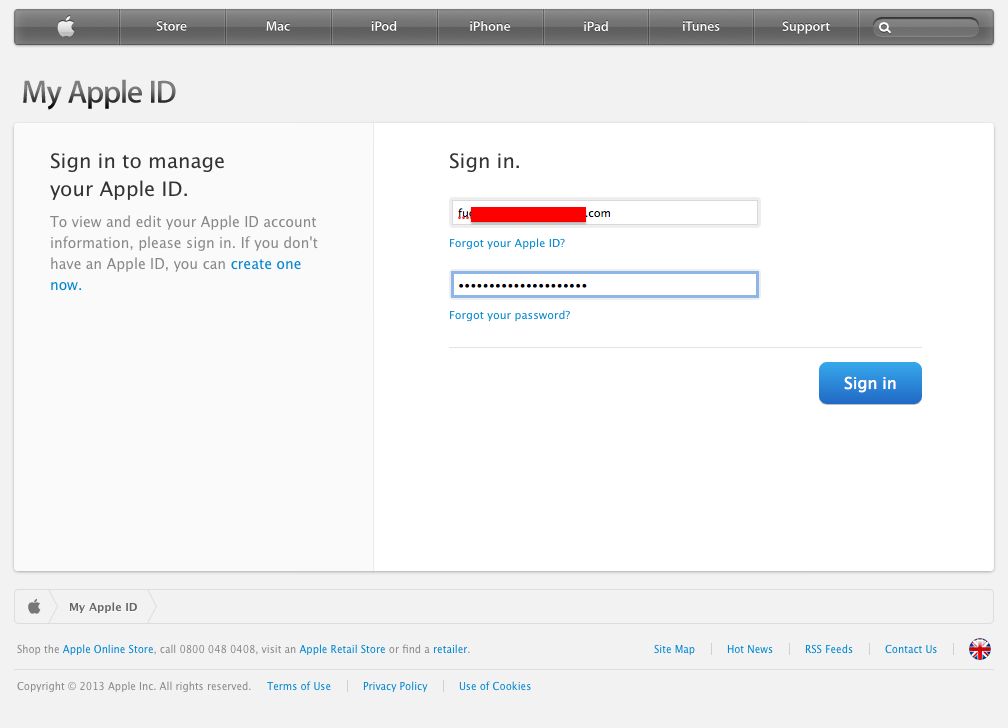Image resolution: width=1008 pixels, height=728 pixels.
Task: Click the password input field
Action: [x=604, y=285]
